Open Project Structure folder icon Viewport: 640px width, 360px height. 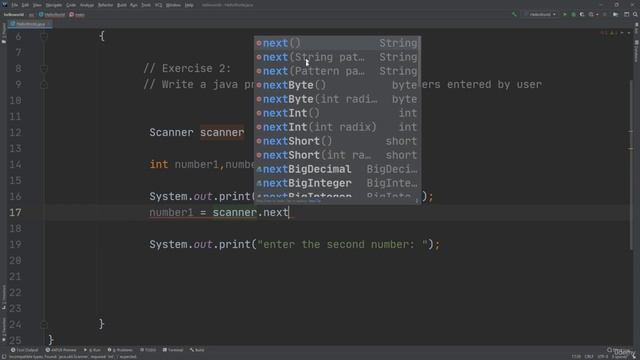(x=616, y=14)
